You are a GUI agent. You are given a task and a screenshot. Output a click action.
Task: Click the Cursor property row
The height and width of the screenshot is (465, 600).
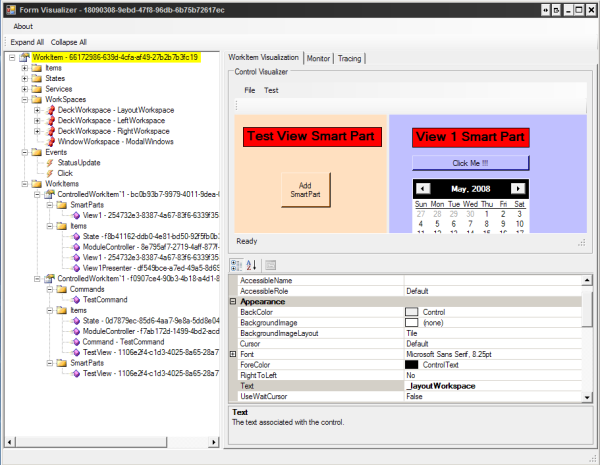click(409, 344)
